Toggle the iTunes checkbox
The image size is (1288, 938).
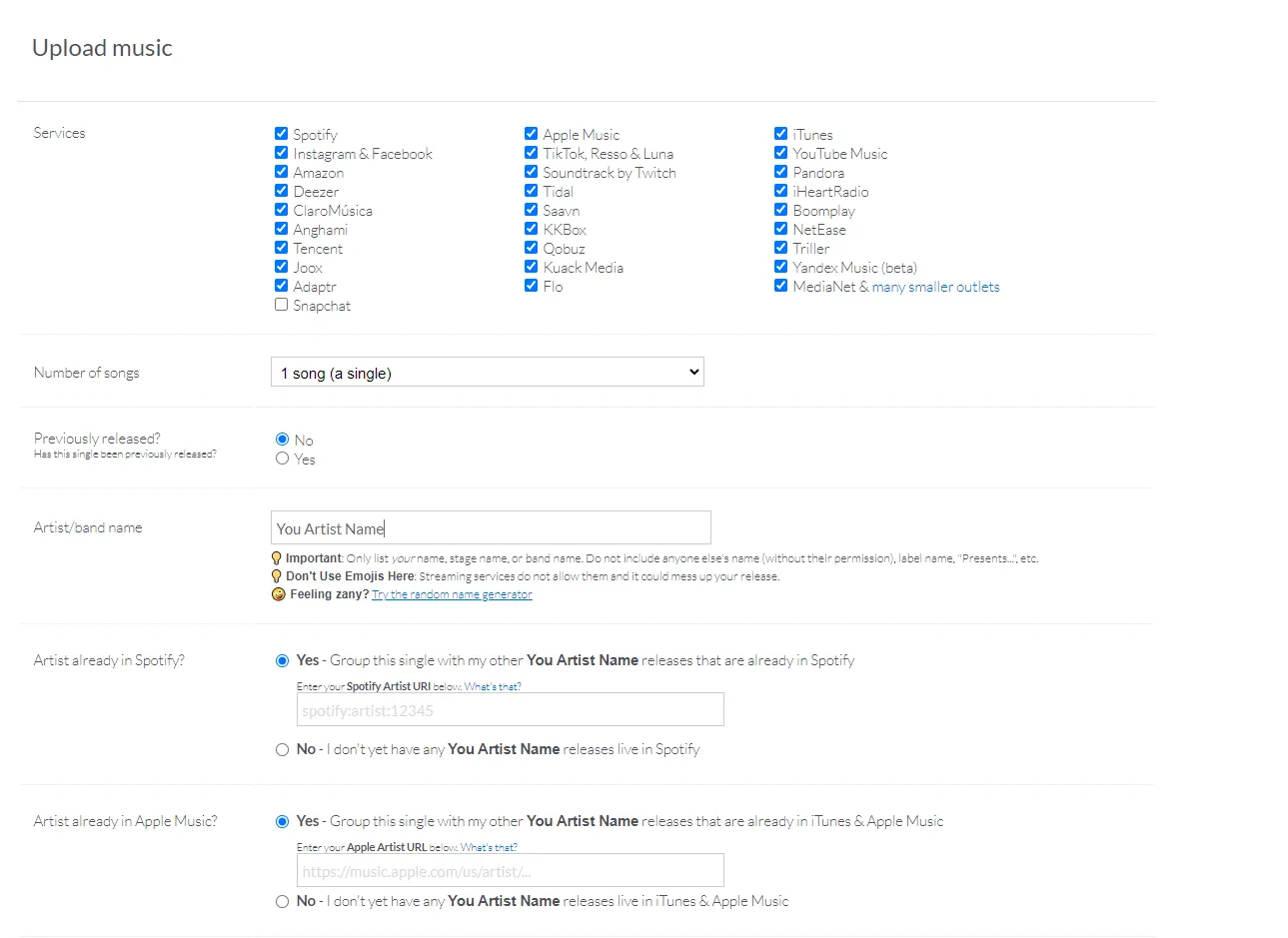click(781, 134)
